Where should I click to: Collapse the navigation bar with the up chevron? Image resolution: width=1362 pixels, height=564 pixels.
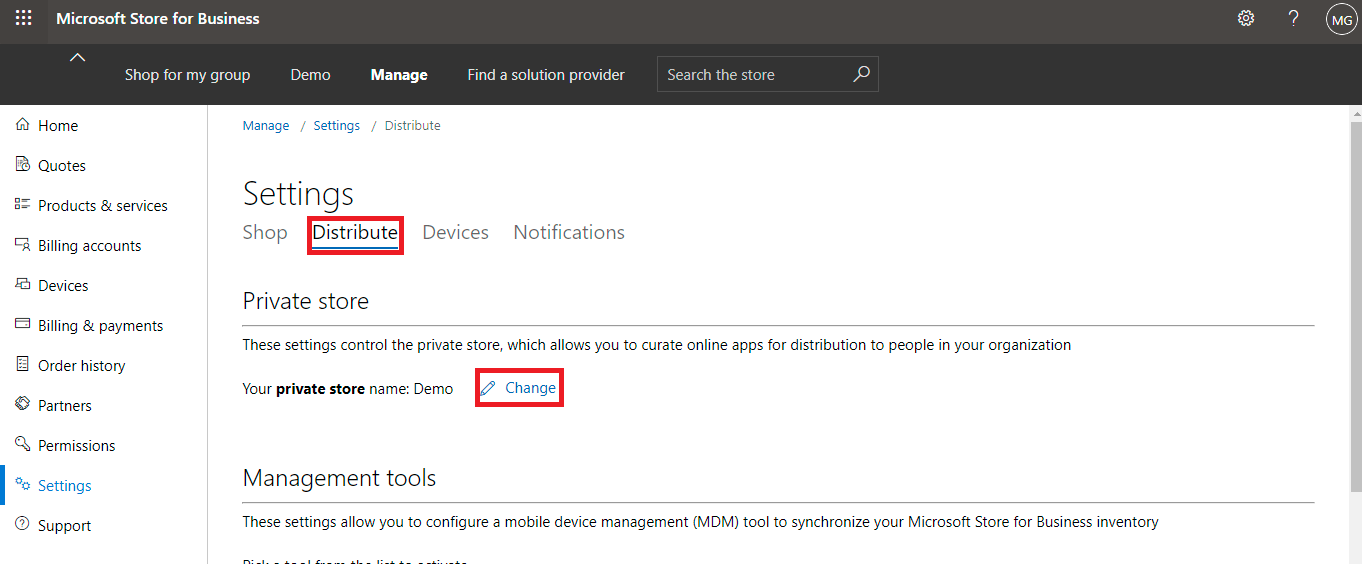(x=77, y=58)
